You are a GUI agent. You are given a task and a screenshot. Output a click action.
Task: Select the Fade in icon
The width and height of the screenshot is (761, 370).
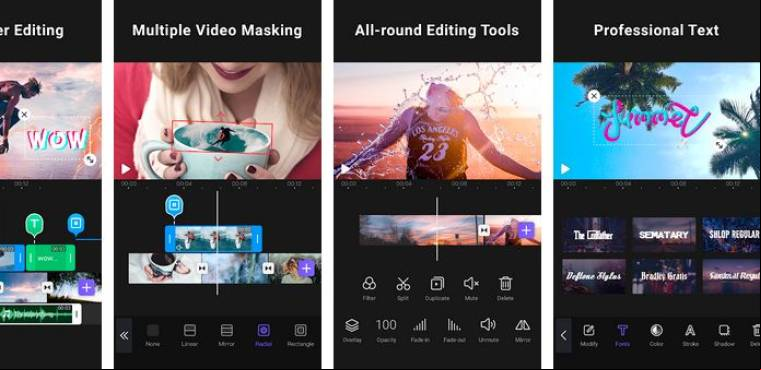click(420, 325)
